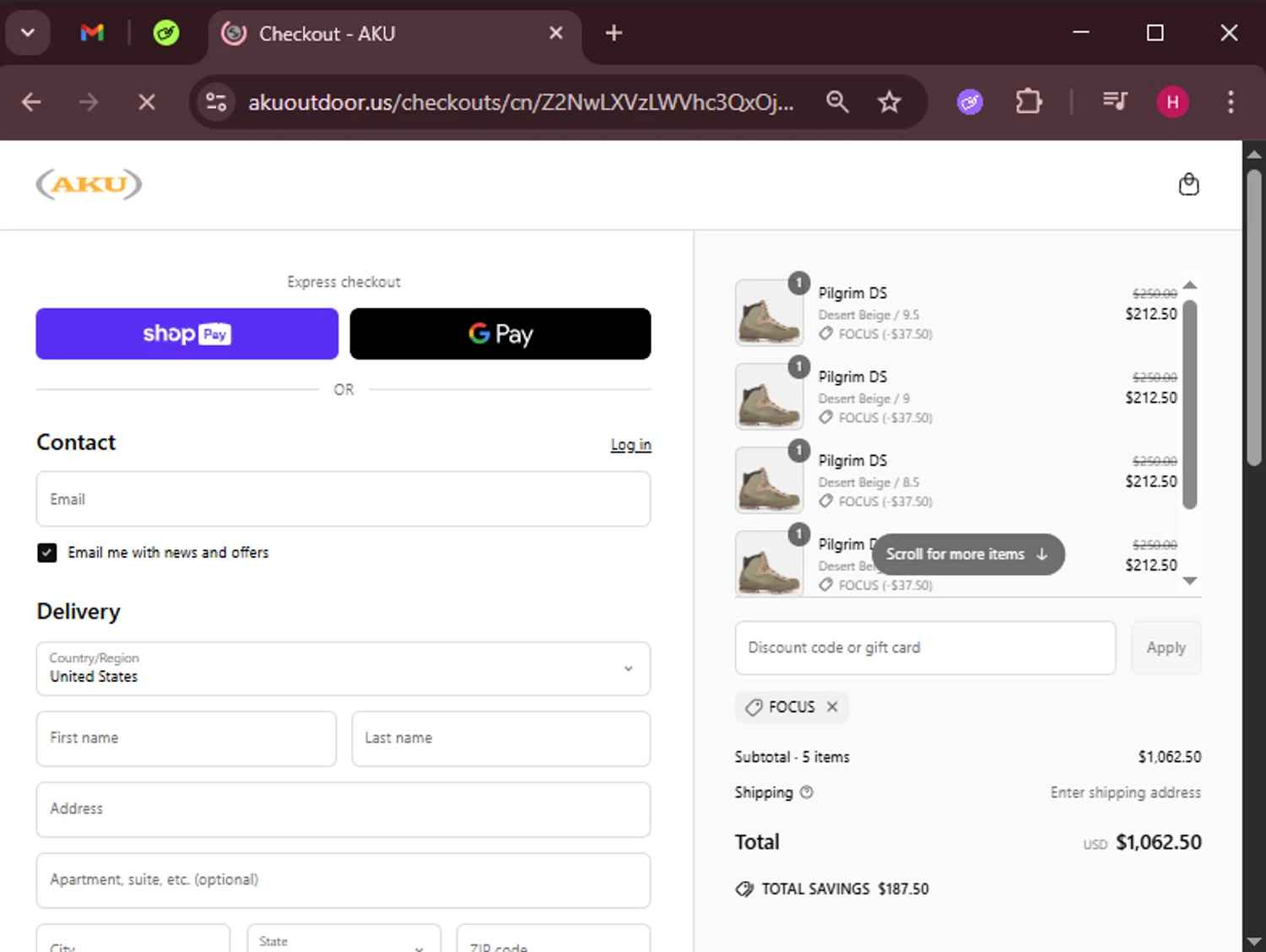1266x952 pixels.
Task: Close the Checkout - AKU tab
Action: [x=555, y=33]
